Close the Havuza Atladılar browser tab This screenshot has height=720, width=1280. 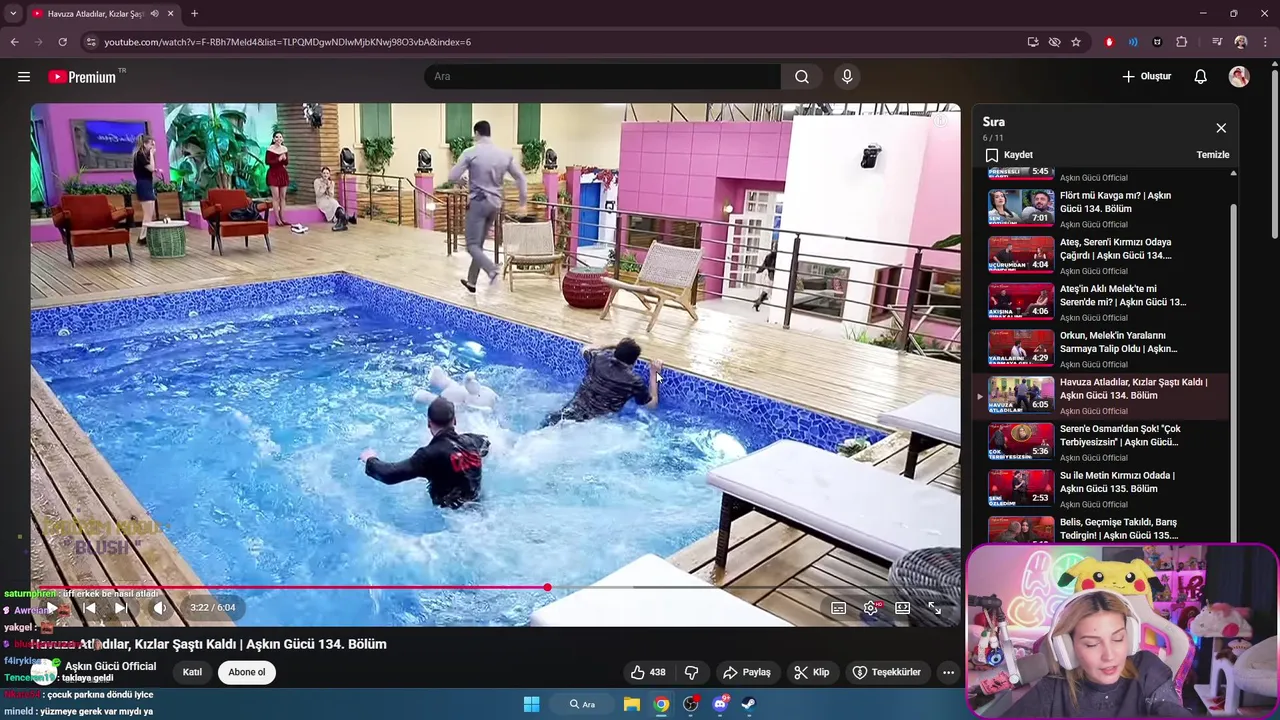tap(170, 14)
